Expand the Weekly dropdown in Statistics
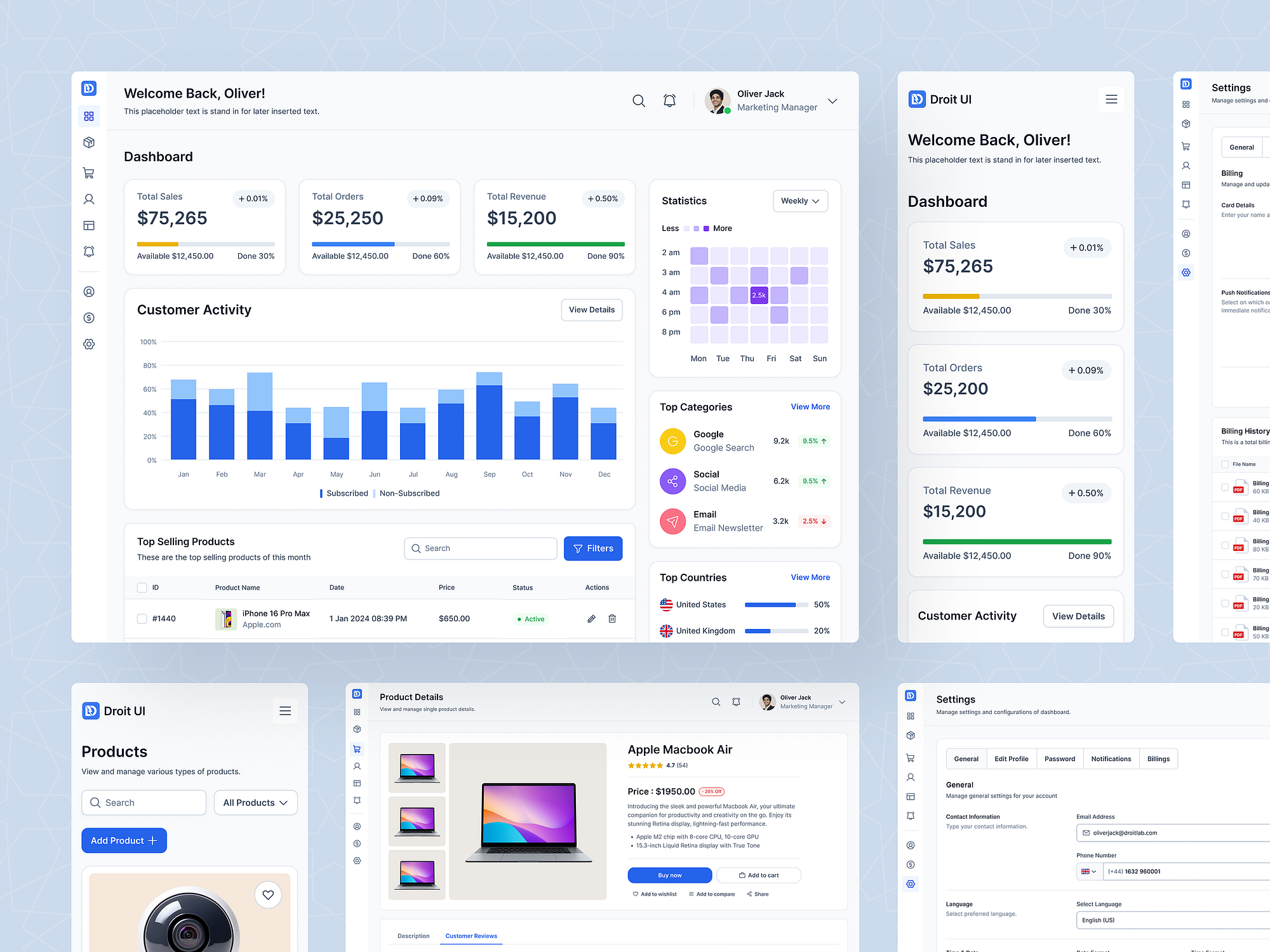 point(800,201)
